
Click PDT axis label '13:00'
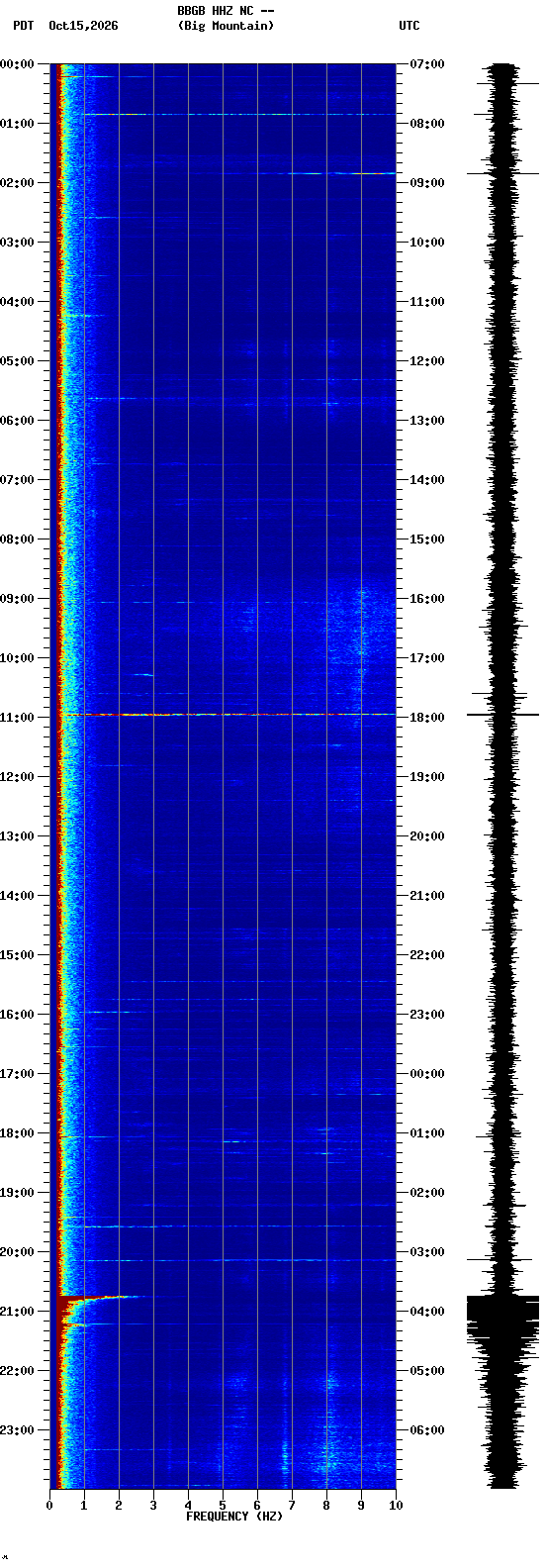pos(17,836)
